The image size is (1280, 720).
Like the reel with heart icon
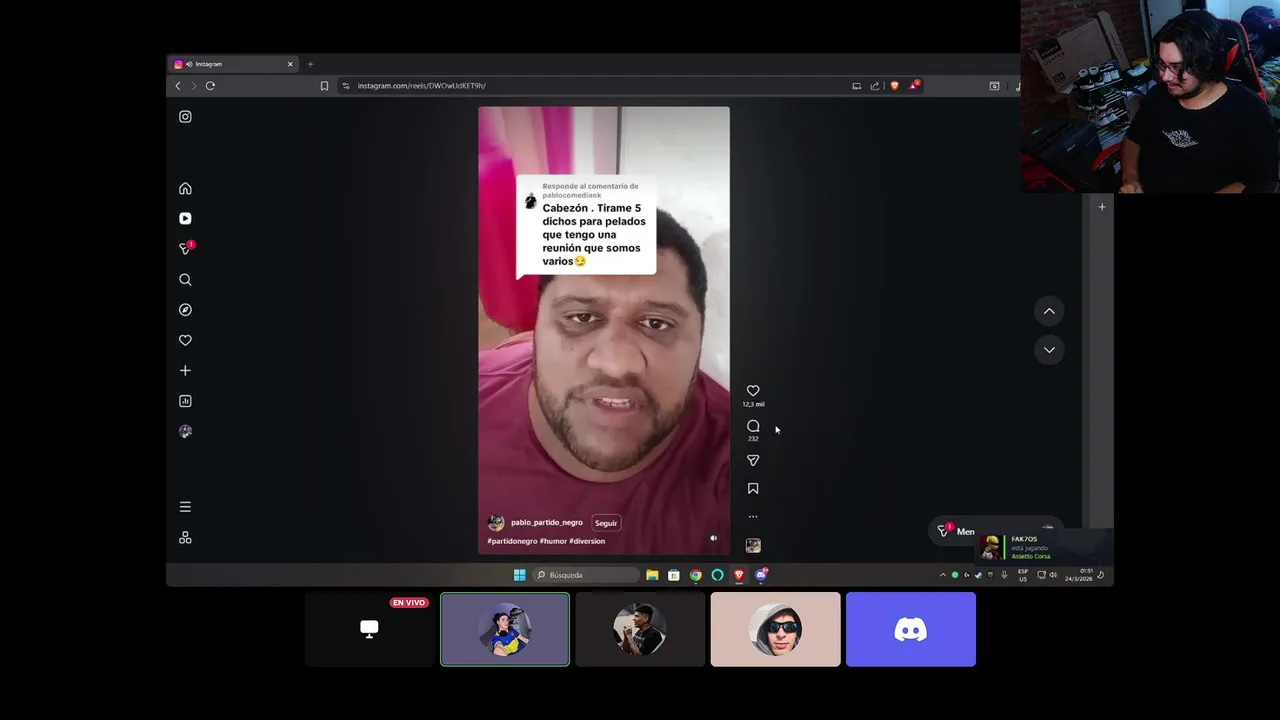click(x=753, y=391)
